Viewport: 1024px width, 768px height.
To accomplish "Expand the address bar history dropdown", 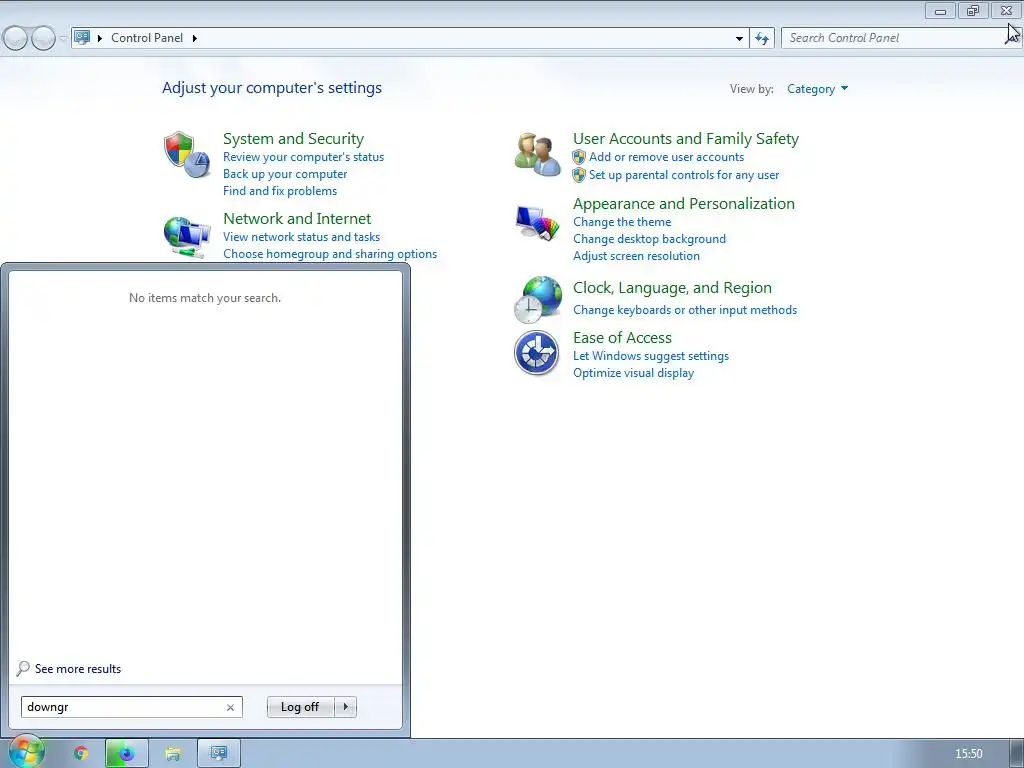I will 739,39.
